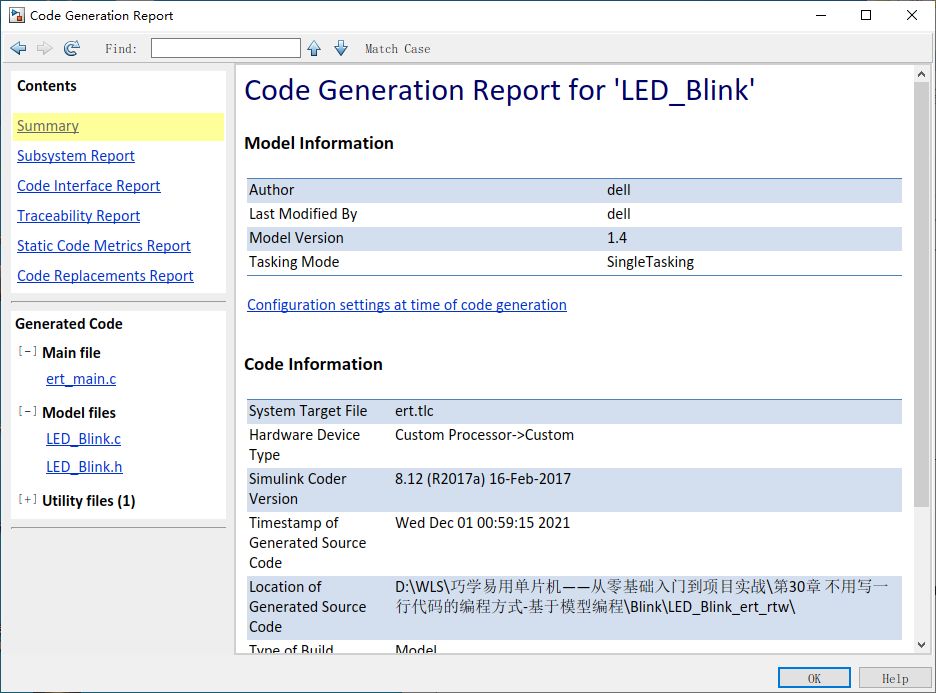Open the Code Interface Report
936x693 pixels.
point(88,186)
